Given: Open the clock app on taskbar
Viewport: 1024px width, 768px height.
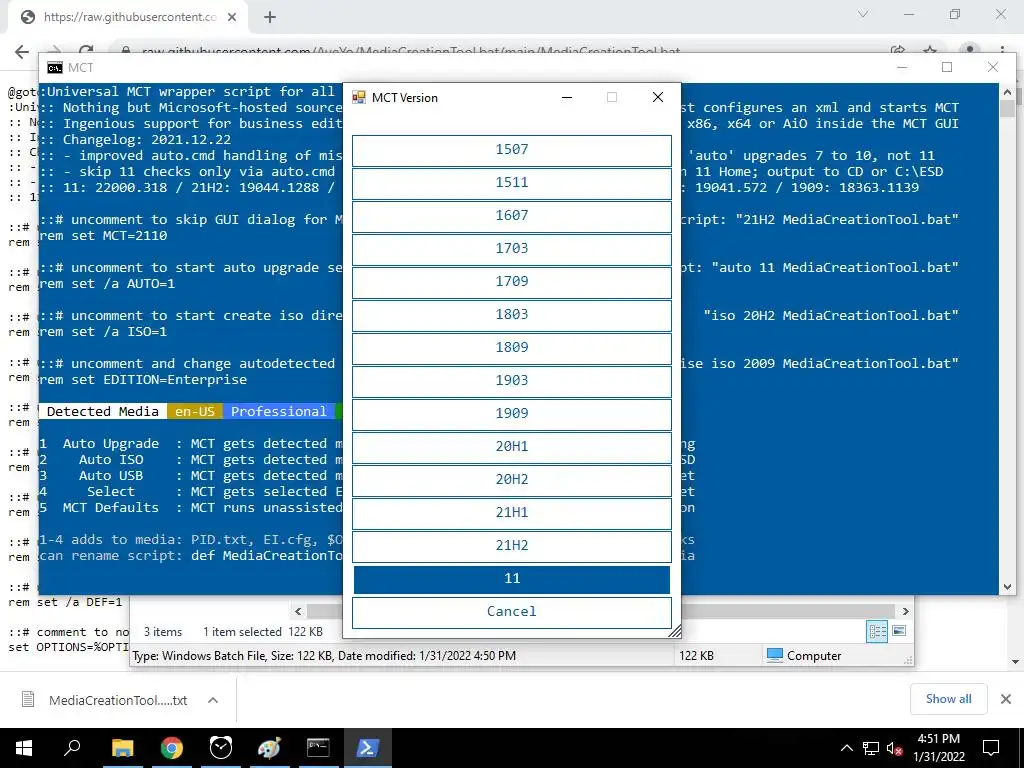Looking at the screenshot, I should (221, 748).
